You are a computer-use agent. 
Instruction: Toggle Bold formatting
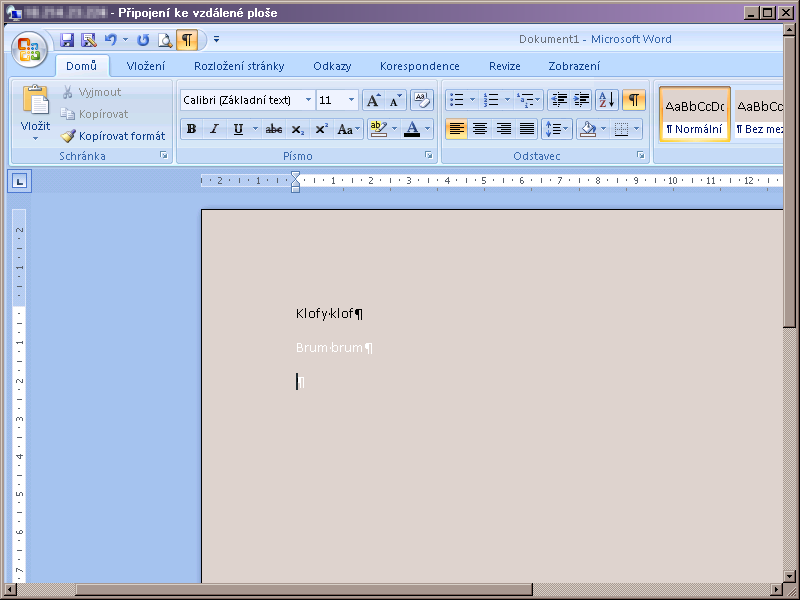pos(191,129)
